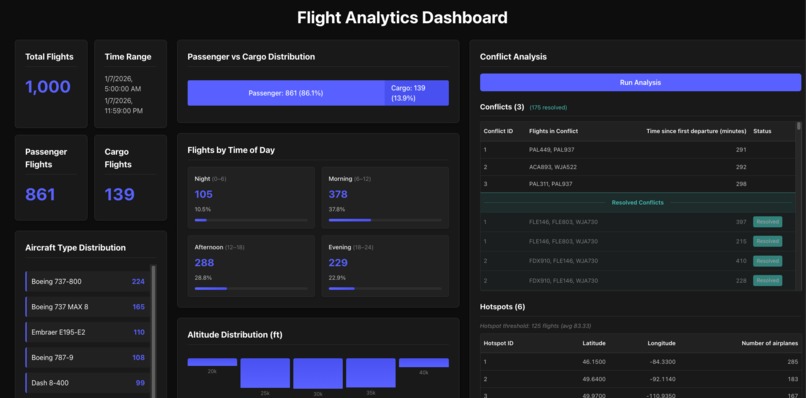
Task: Click the Conflict ID column header
Action: point(498,131)
